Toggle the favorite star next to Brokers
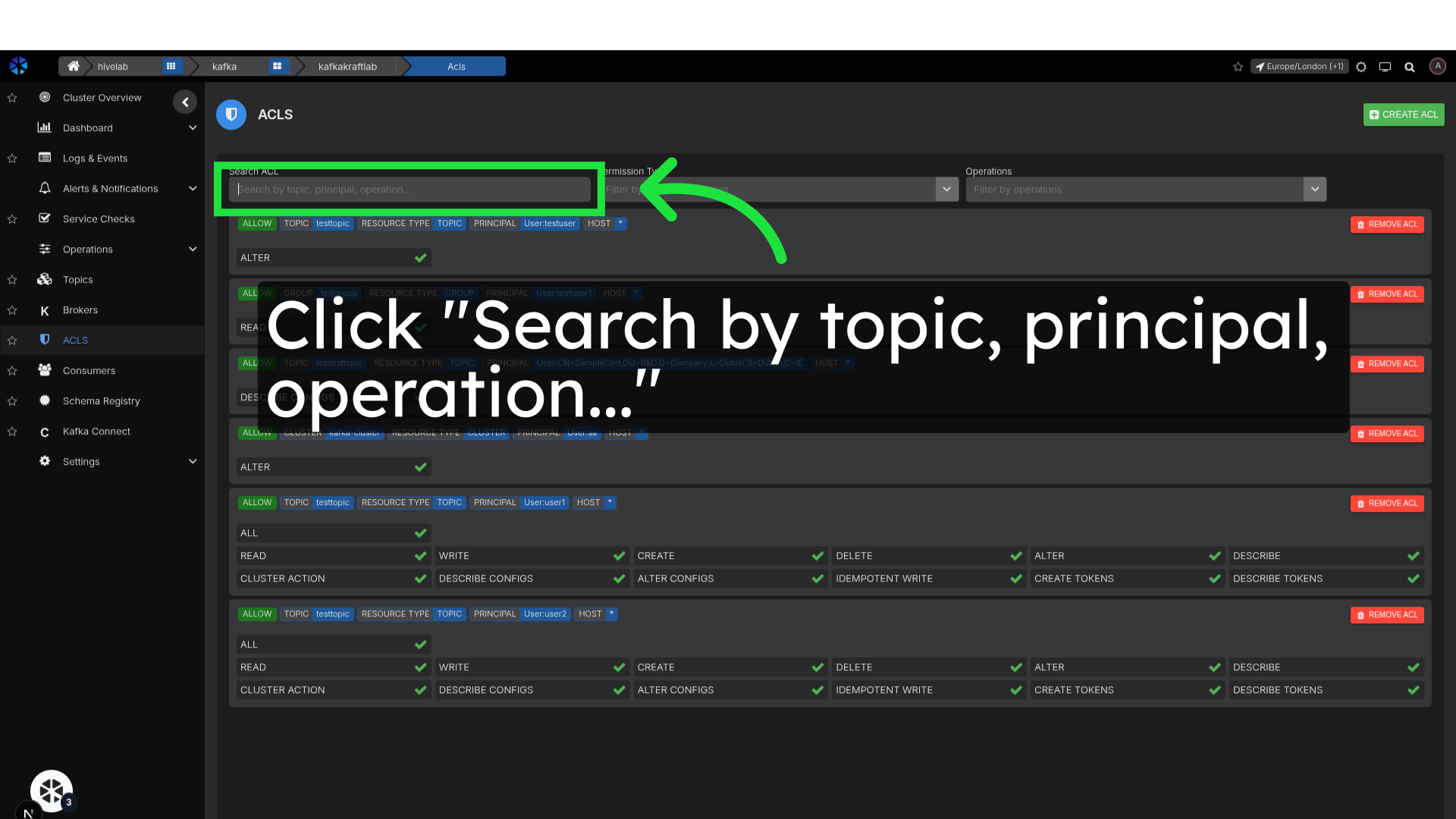The width and height of the screenshot is (1456, 819). pos(12,309)
